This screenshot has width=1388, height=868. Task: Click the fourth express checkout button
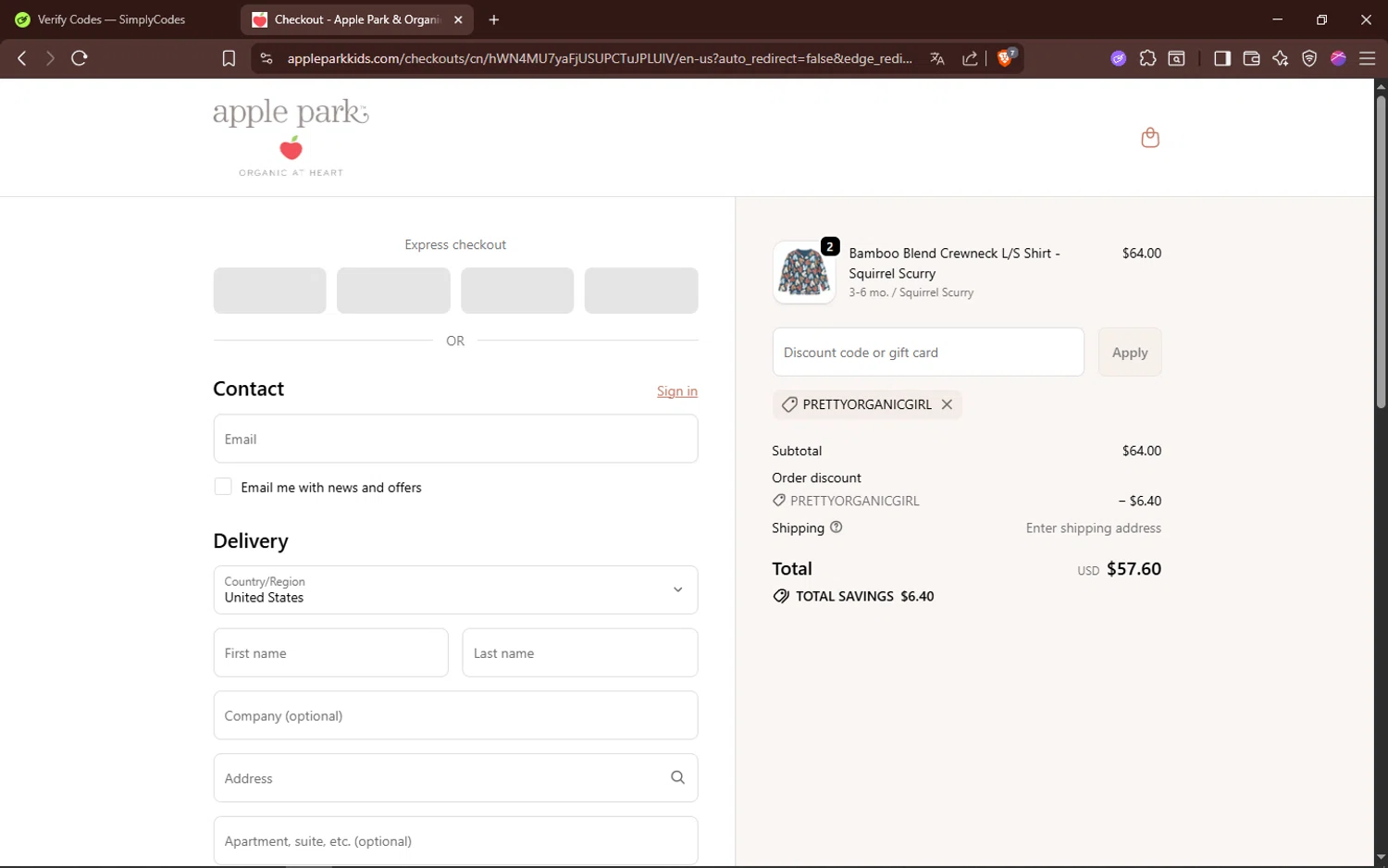pyautogui.click(x=641, y=291)
